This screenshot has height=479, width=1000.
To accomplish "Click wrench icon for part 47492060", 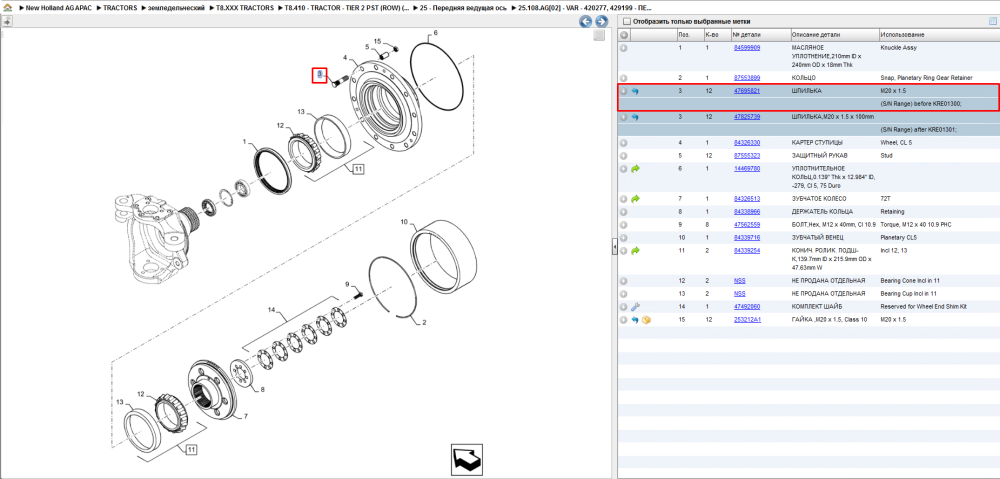I will (x=635, y=307).
